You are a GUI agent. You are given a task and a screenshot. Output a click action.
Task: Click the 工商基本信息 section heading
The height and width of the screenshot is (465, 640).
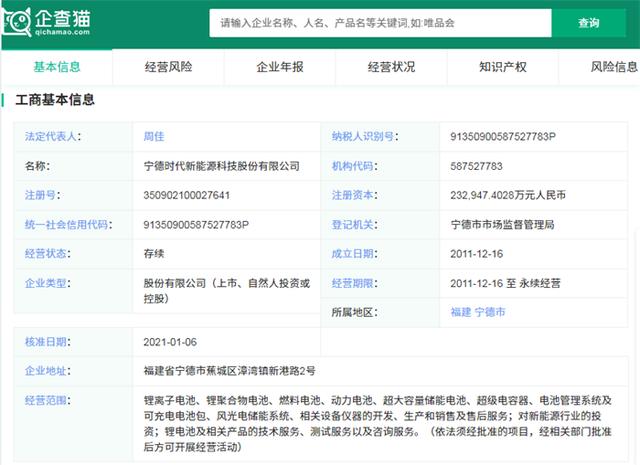coord(55,100)
